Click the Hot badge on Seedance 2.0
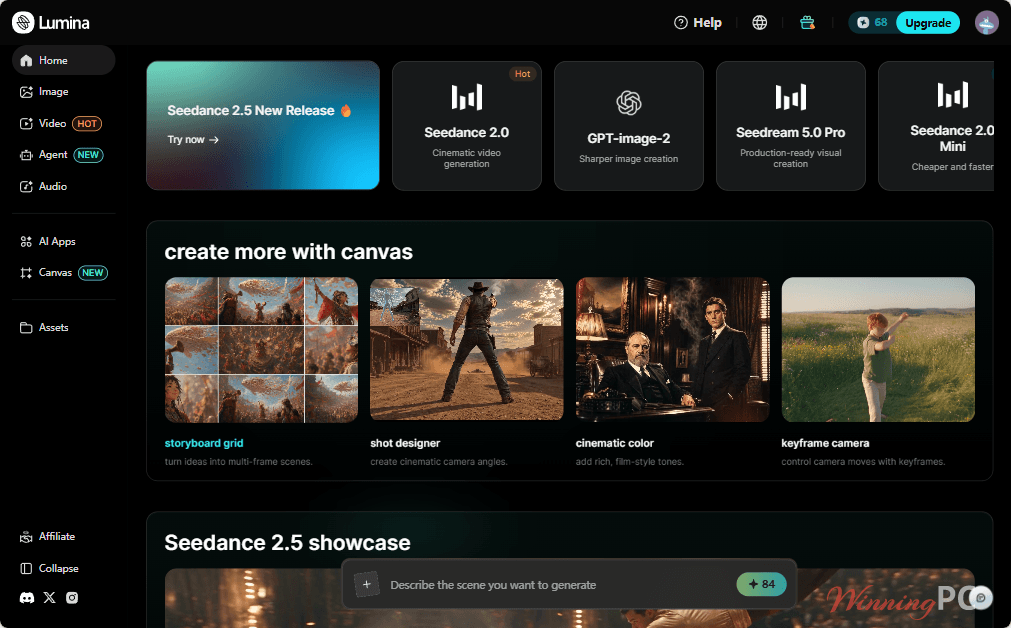 (522, 74)
